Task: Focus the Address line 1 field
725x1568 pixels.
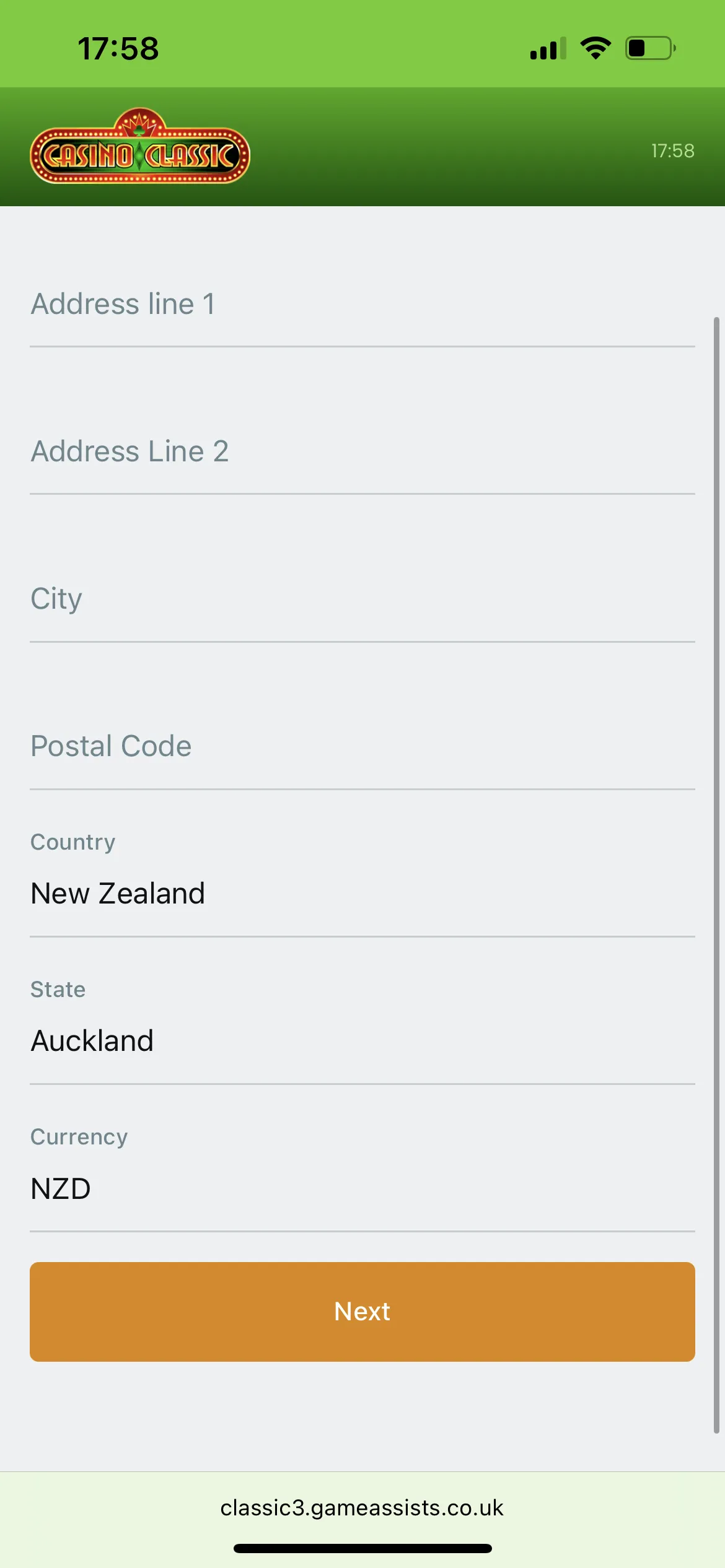Action: tap(362, 305)
